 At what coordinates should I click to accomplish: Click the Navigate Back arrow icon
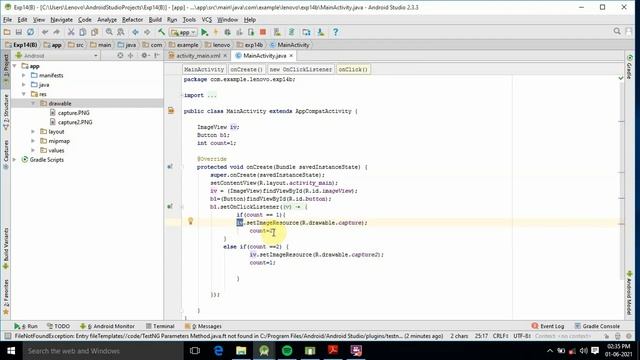click(135, 32)
